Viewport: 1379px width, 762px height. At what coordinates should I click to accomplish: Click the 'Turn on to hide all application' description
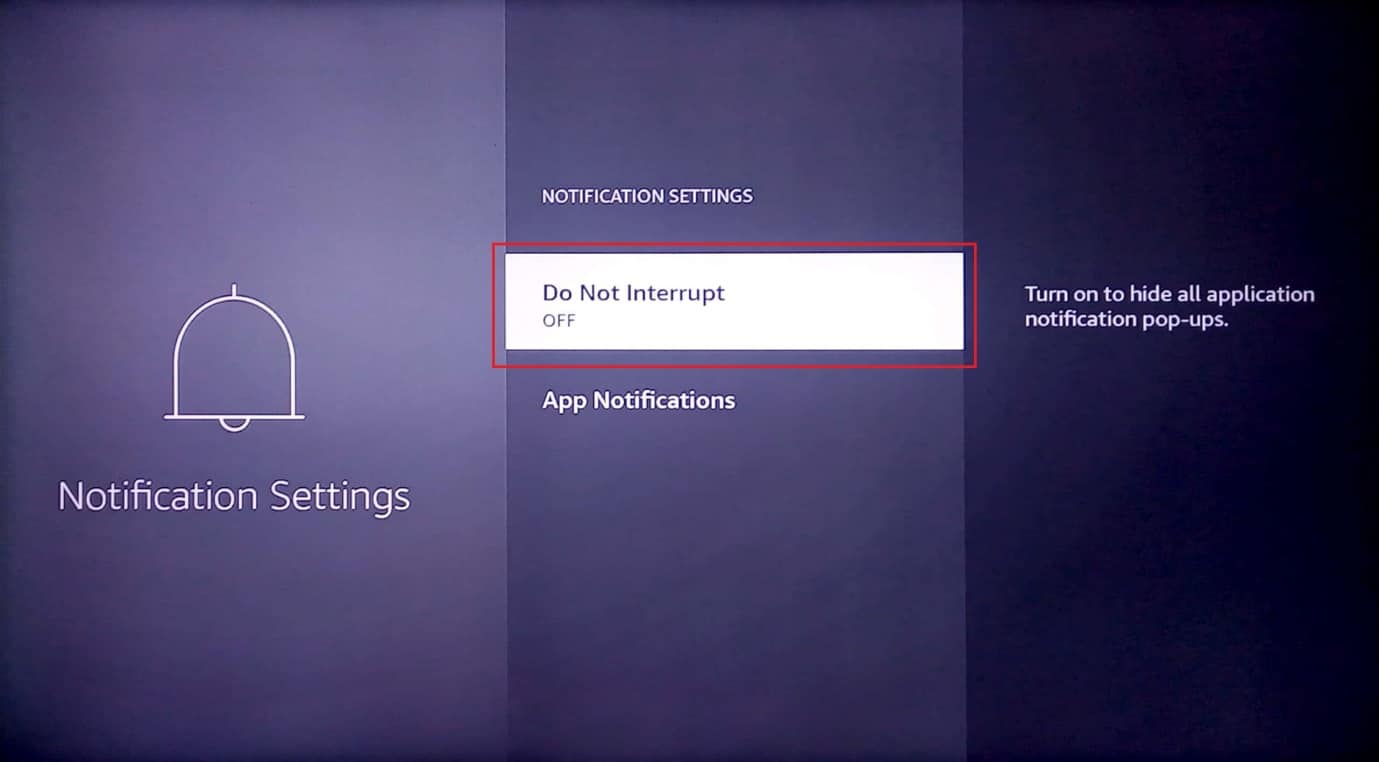(1169, 307)
